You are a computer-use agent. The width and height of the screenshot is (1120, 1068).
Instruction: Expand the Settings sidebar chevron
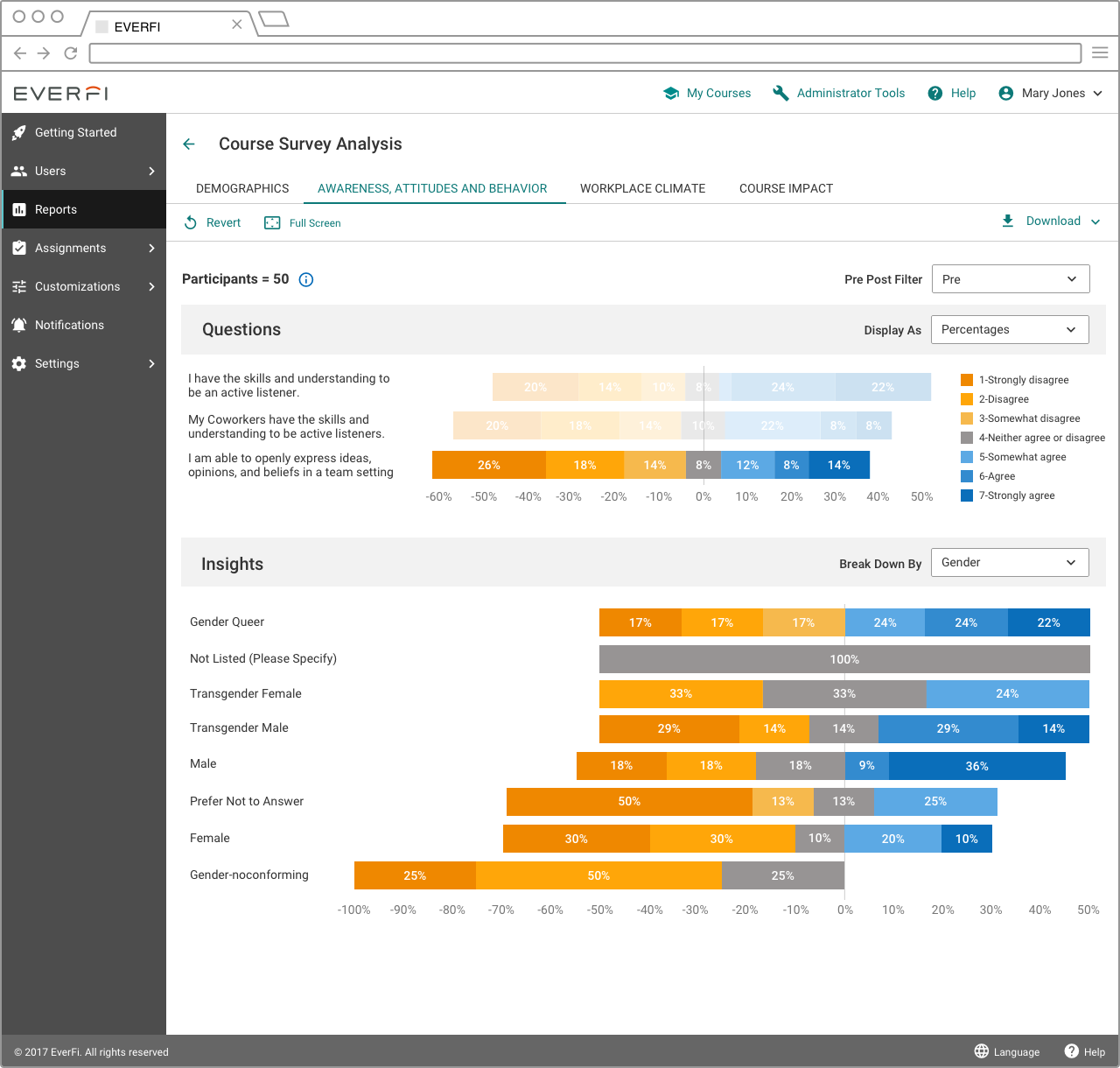pos(151,364)
